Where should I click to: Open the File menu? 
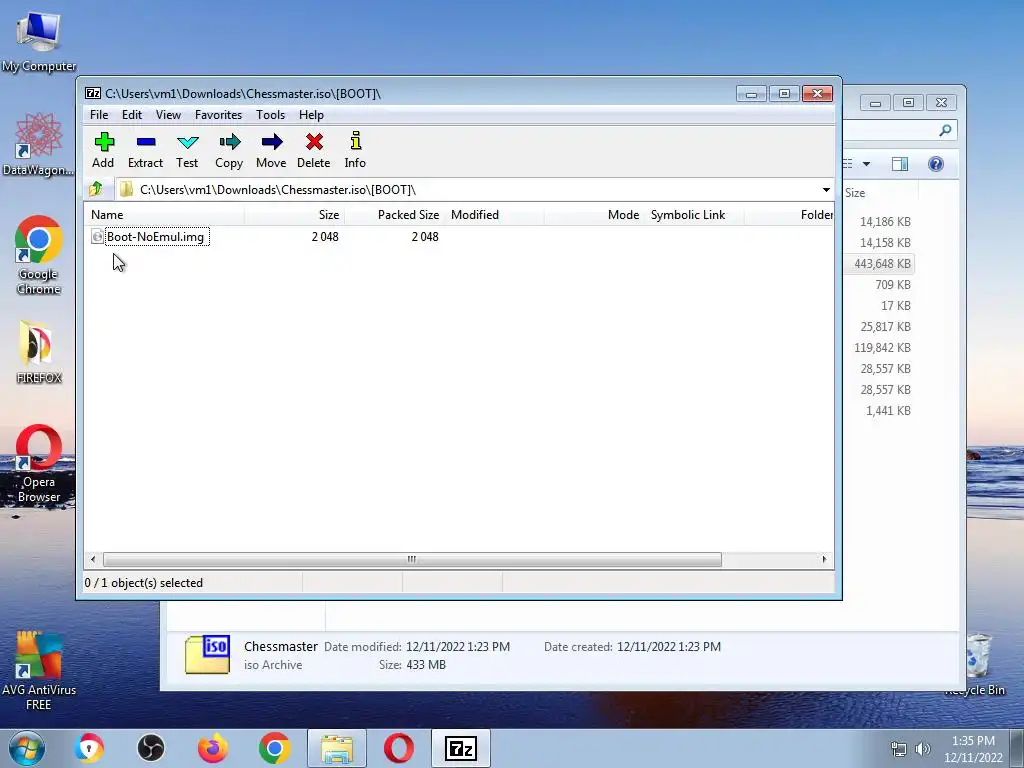point(99,115)
